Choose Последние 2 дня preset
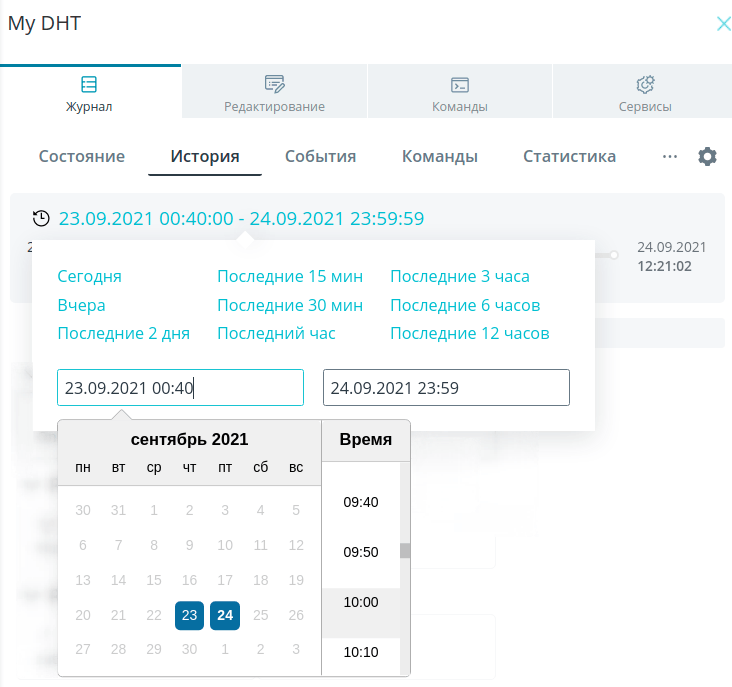 click(124, 333)
